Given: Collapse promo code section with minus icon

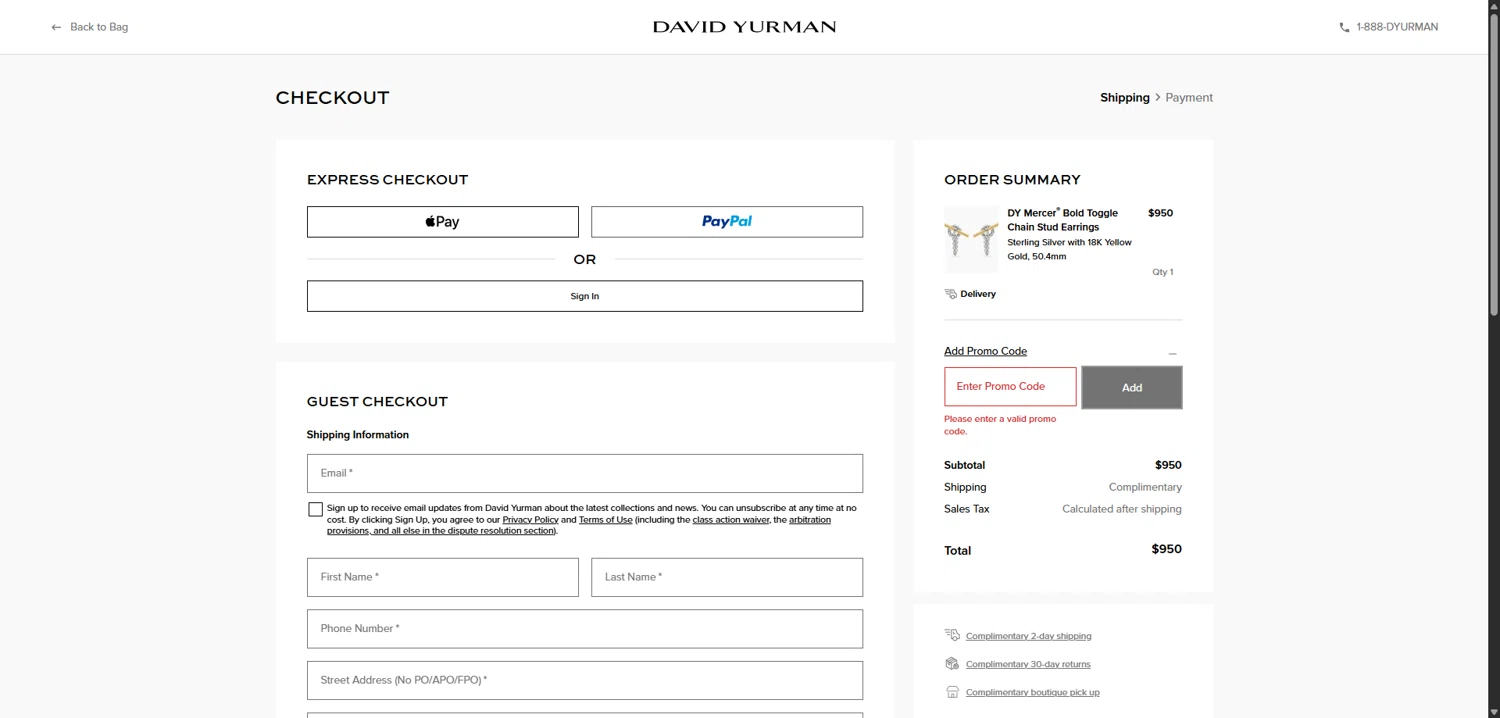Looking at the screenshot, I should pos(1173,353).
